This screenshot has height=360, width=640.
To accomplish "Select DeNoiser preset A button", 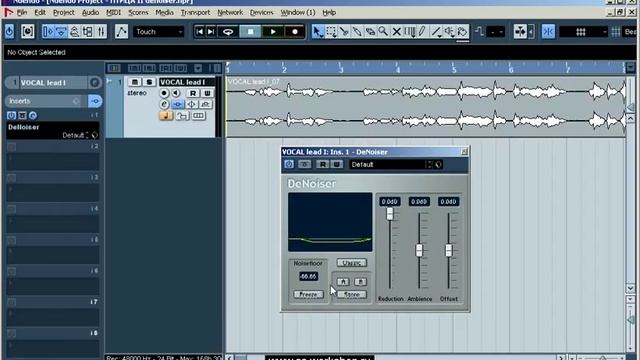I will pyautogui.click(x=343, y=282).
